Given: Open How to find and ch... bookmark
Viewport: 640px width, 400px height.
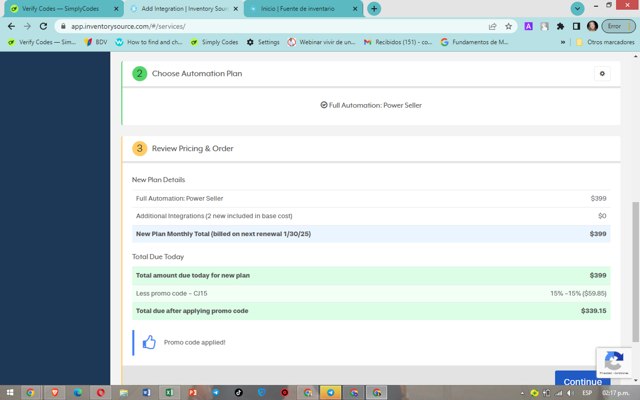Looking at the screenshot, I should pos(149,42).
